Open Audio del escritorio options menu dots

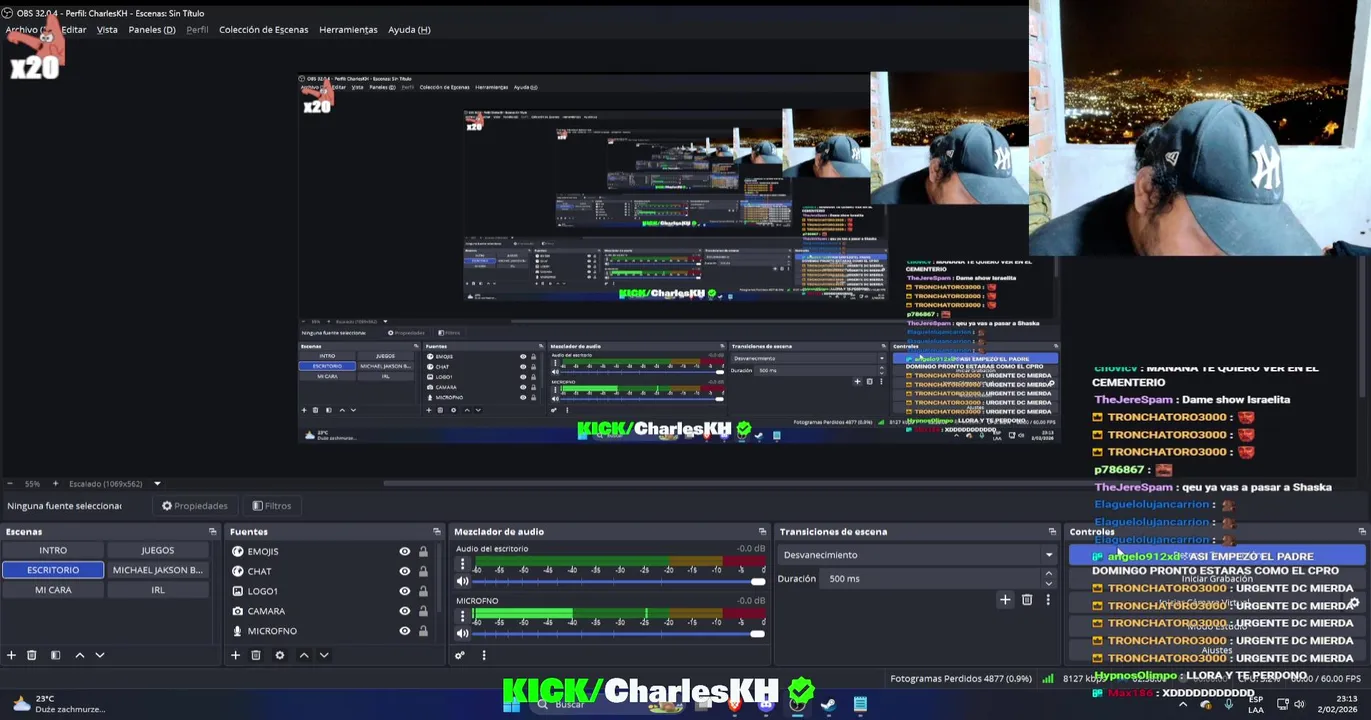pos(462,564)
